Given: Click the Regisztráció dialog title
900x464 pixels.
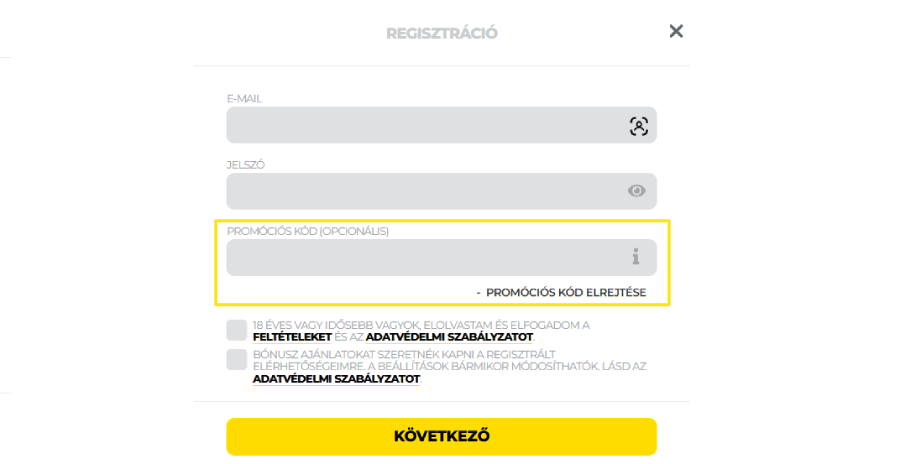Looking at the screenshot, I should pyautogui.click(x=442, y=33).
